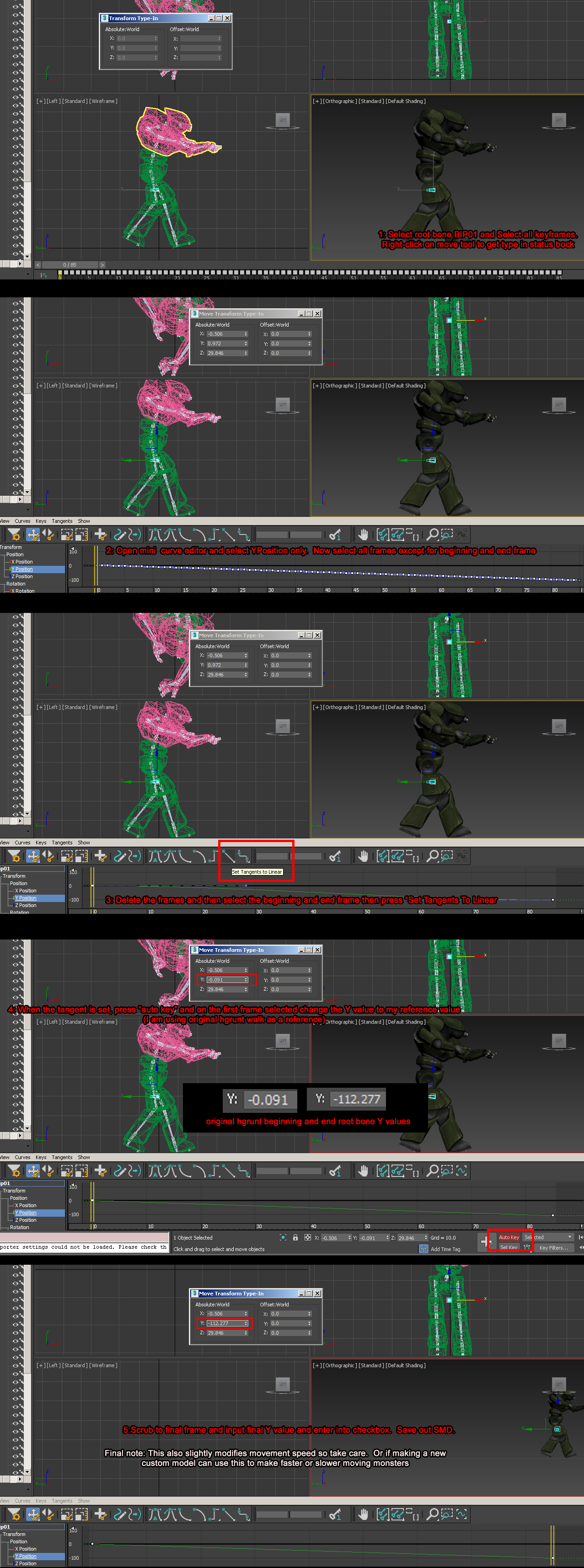Select the Slide Keys tool in step 3 toolbar

tap(48, 856)
